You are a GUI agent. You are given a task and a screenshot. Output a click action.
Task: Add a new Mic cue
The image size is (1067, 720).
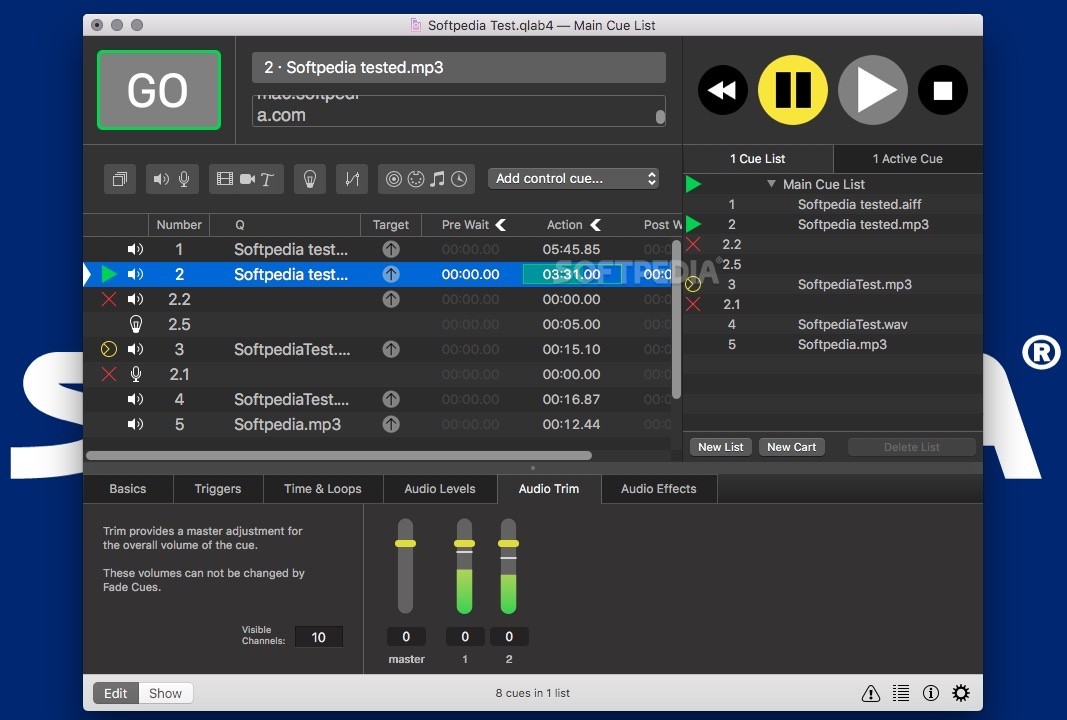[x=184, y=179]
